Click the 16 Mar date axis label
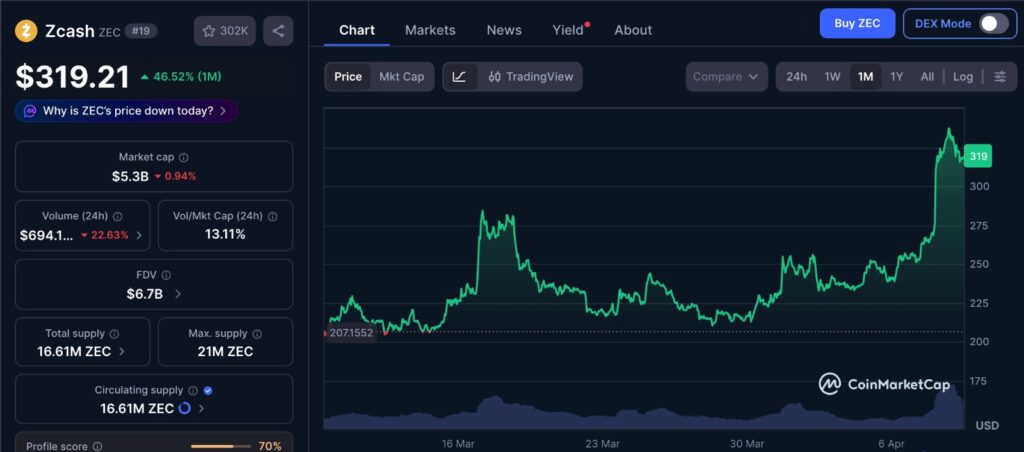The height and width of the screenshot is (452, 1024). [458, 444]
